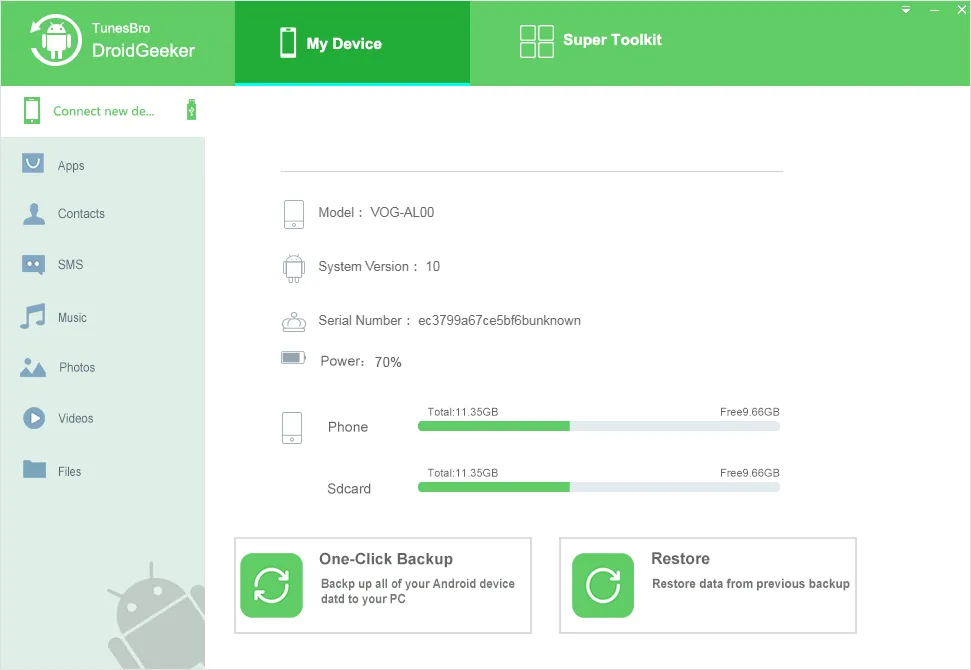Select the Apps icon in the sidebar
This screenshot has width=971, height=670.
pos(33,163)
